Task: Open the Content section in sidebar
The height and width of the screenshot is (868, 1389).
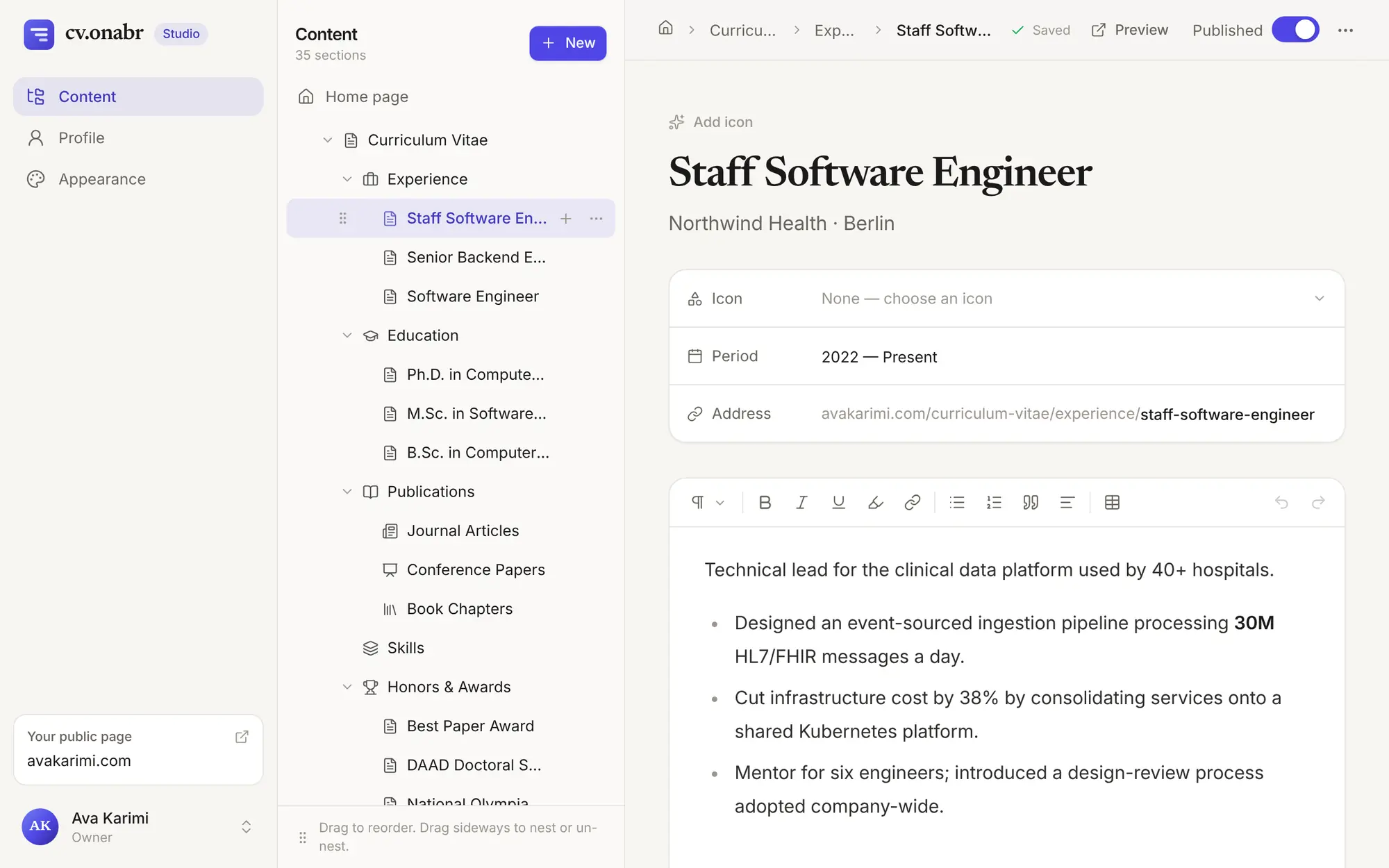Action: (138, 97)
